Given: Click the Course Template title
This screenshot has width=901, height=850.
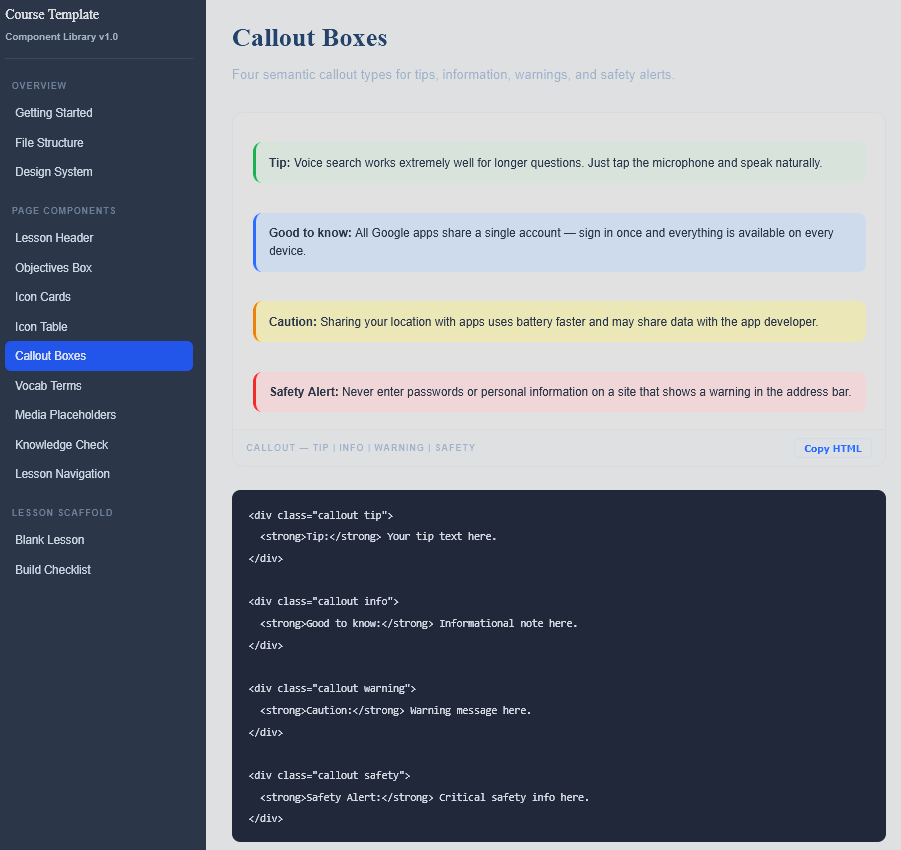Looking at the screenshot, I should coord(52,14).
